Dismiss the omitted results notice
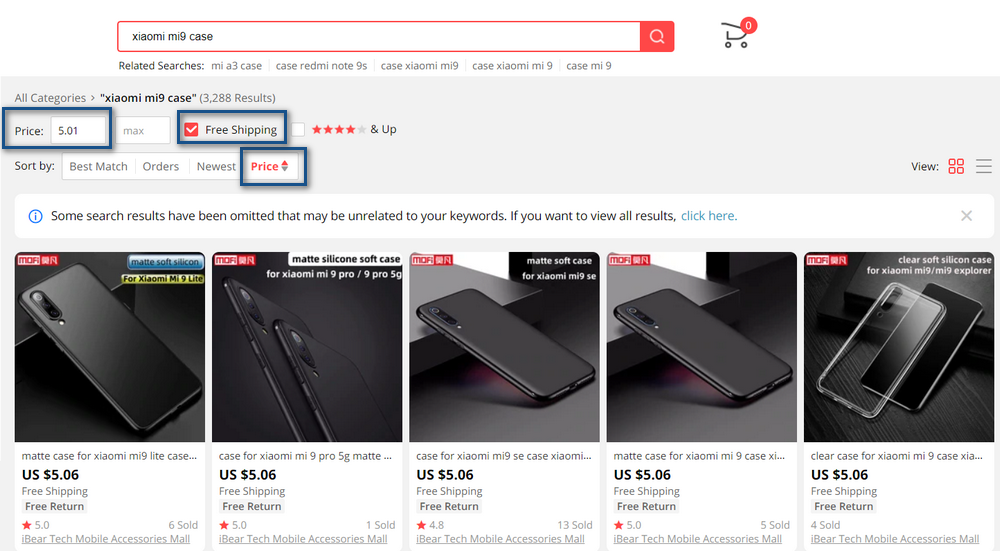The width and height of the screenshot is (1000, 551). coord(966,216)
